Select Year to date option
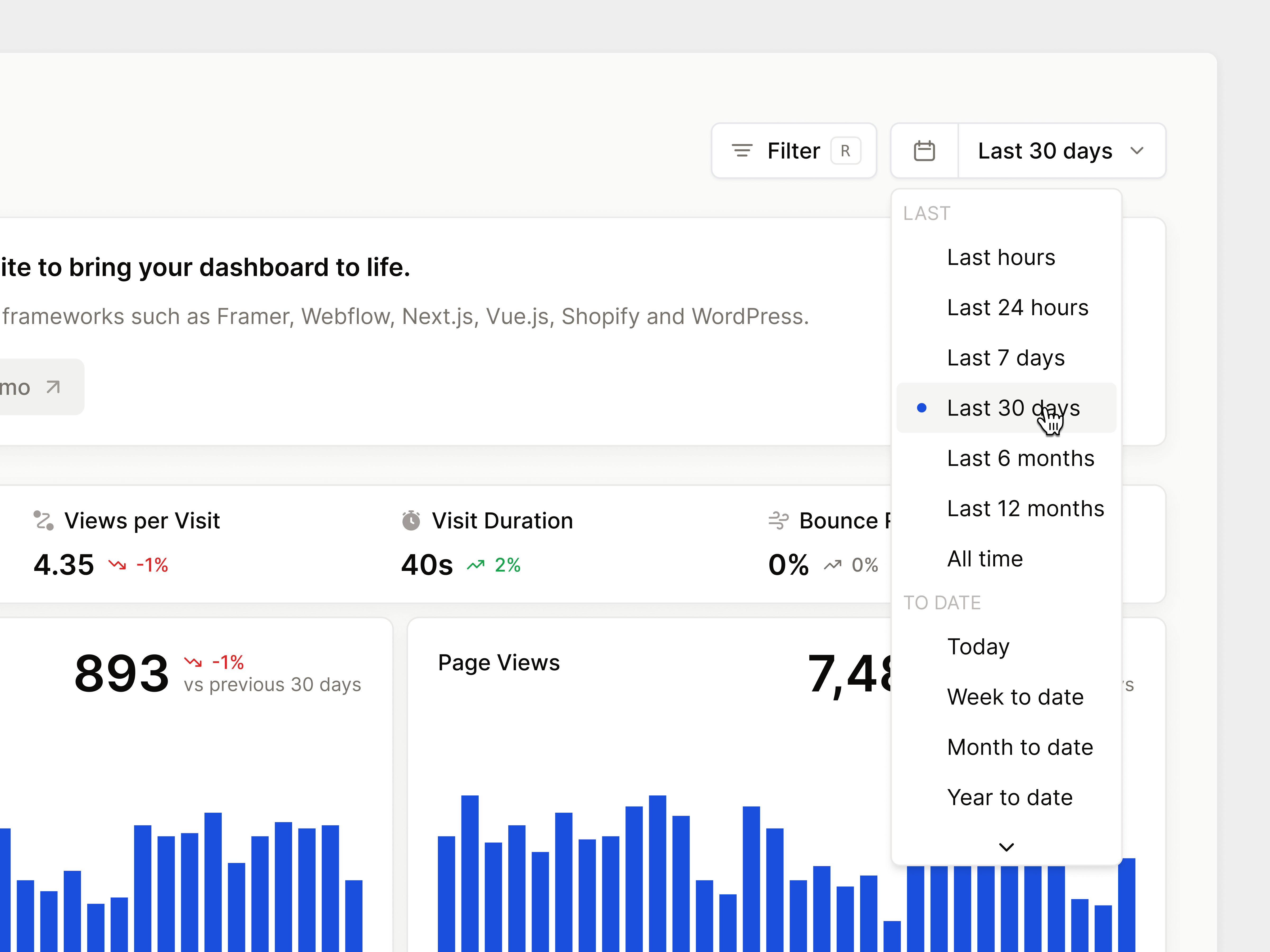This screenshot has width=1270, height=952. click(1006, 797)
